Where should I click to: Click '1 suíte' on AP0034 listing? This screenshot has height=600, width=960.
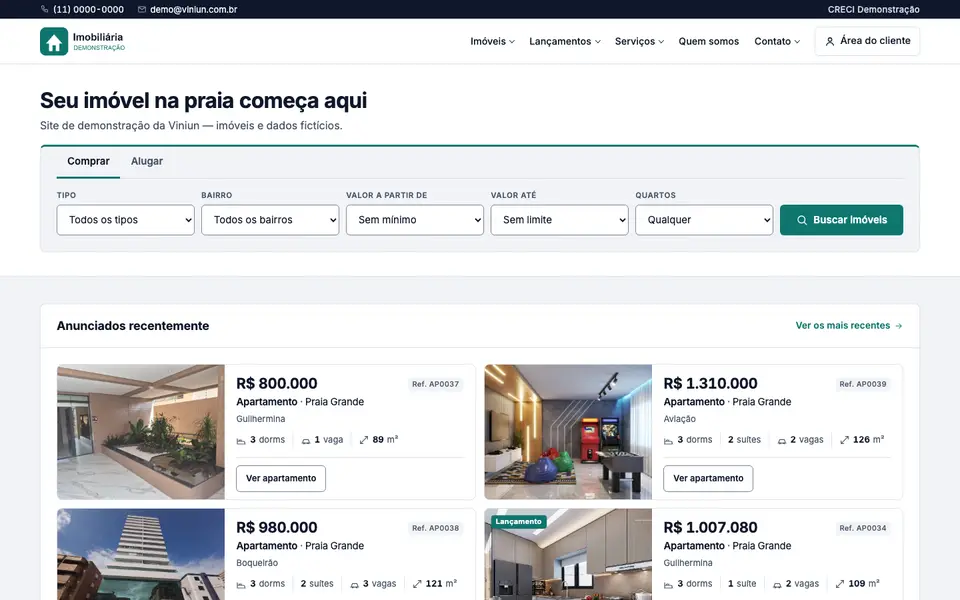click(x=741, y=583)
